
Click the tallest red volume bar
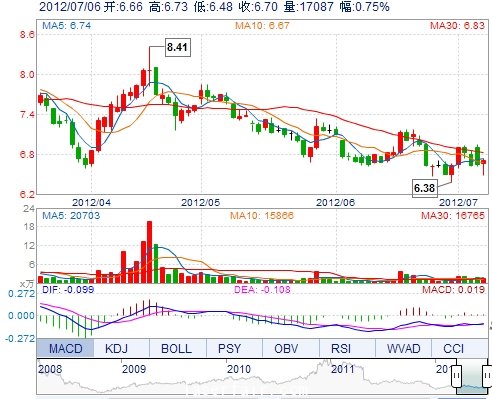coord(149,252)
